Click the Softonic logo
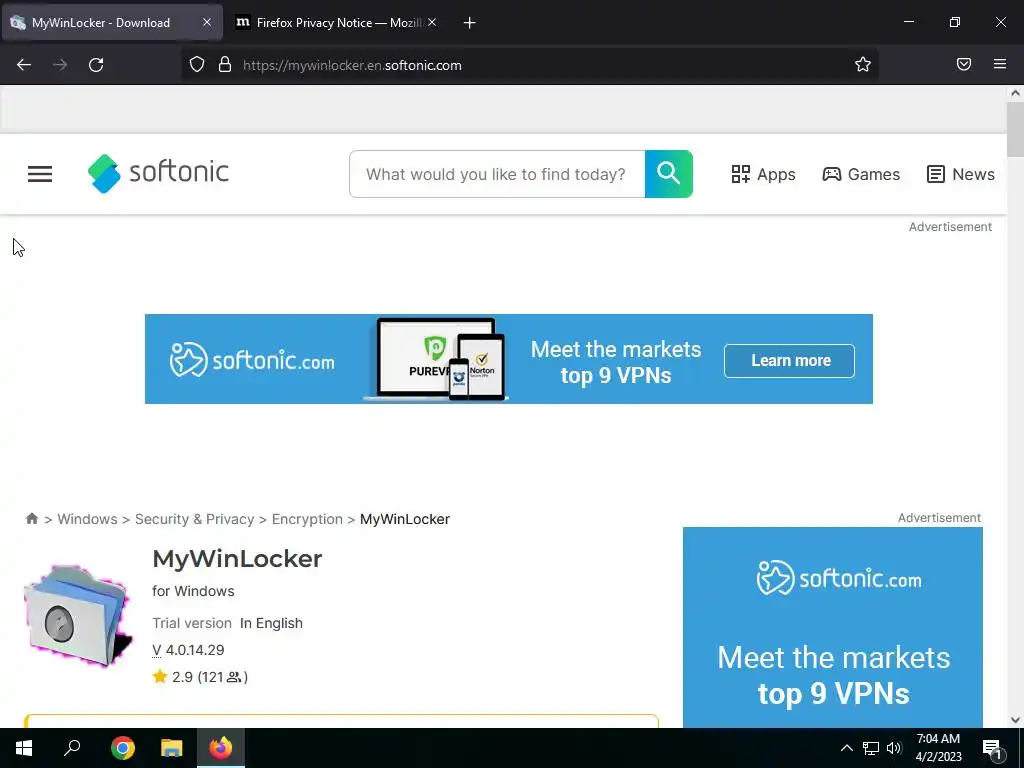This screenshot has width=1024, height=768. pos(158,173)
